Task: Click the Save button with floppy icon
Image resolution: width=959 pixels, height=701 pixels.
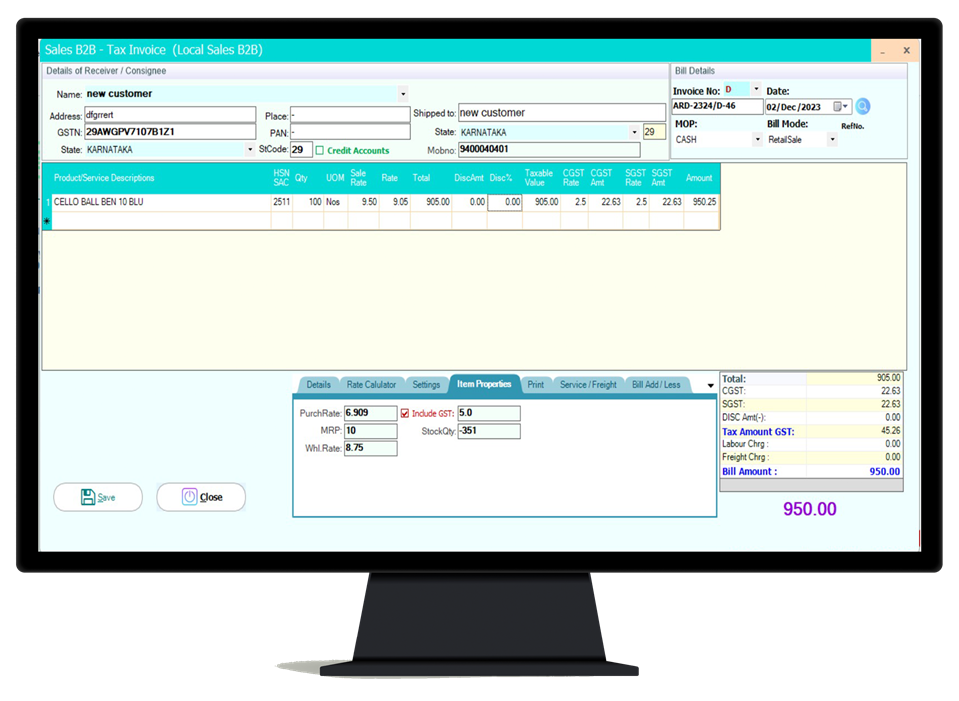Action: pos(98,497)
